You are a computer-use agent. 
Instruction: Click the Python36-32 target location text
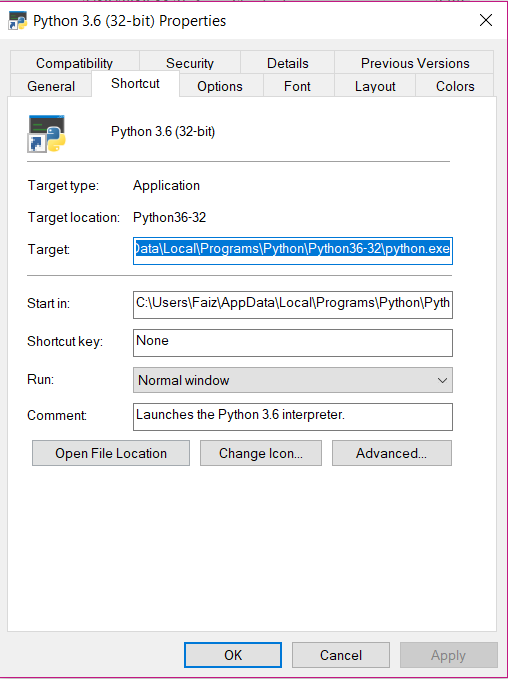pyautogui.click(x=169, y=217)
